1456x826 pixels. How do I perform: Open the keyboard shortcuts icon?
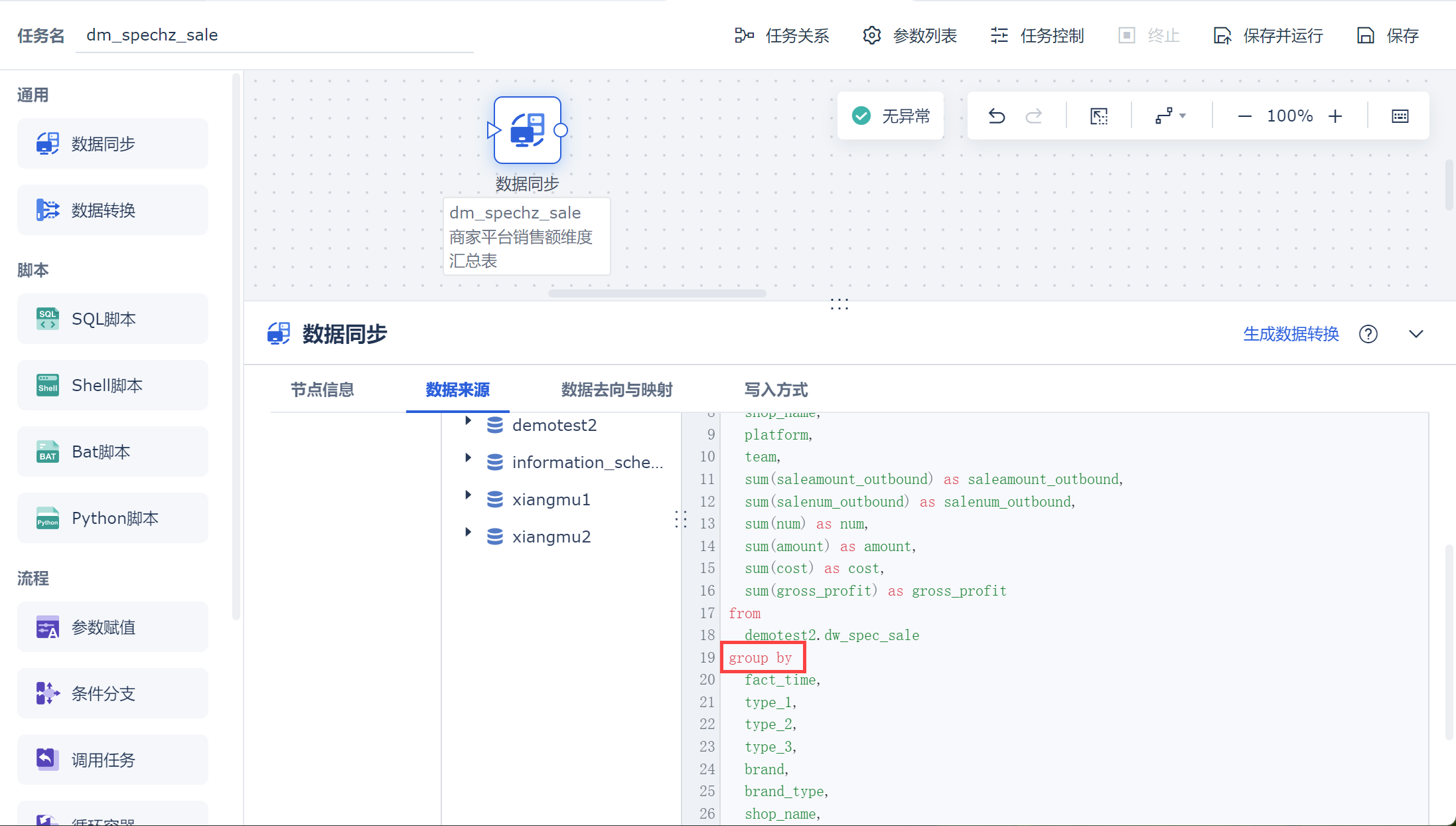(1400, 116)
